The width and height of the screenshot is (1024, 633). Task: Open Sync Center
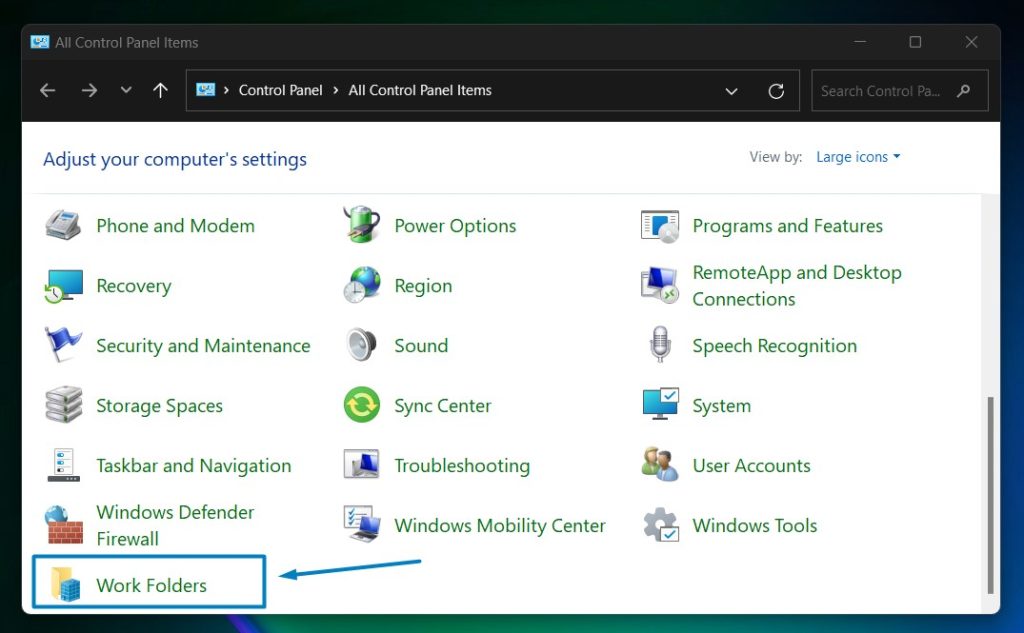(x=442, y=406)
